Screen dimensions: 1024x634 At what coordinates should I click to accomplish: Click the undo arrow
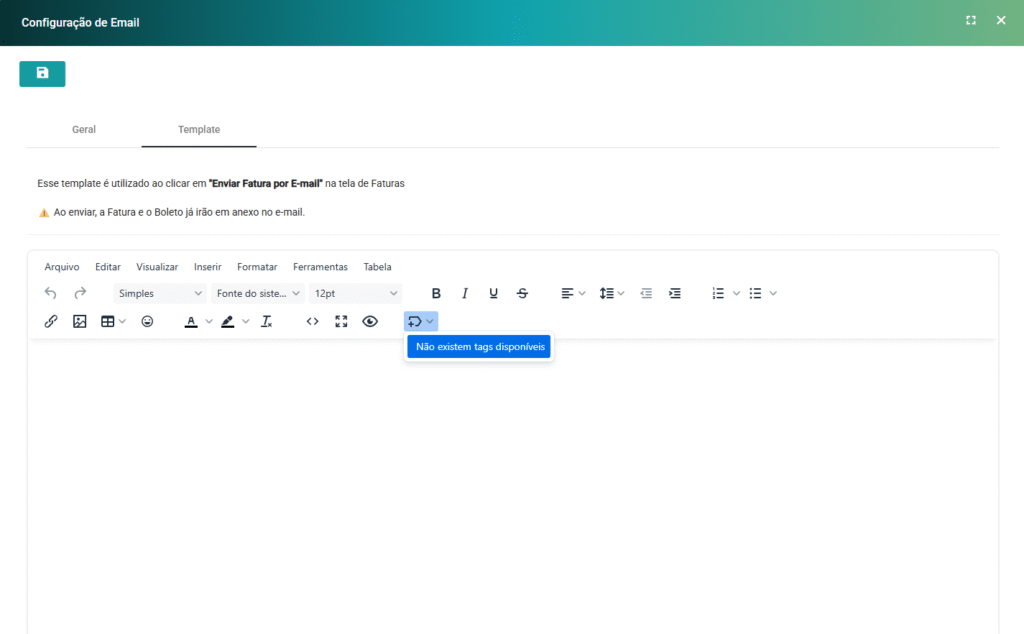click(x=51, y=294)
